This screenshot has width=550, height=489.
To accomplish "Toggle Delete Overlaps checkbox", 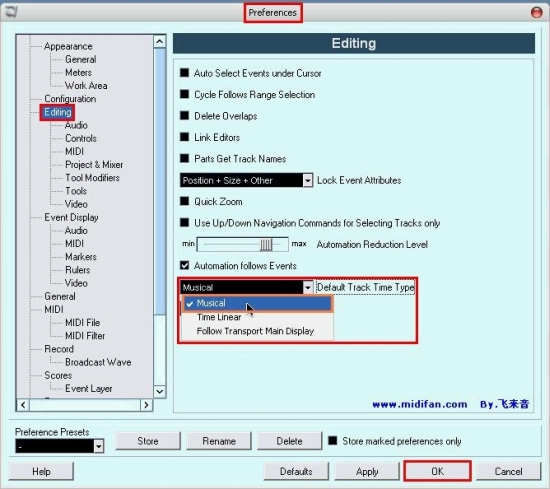I will [185, 116].
